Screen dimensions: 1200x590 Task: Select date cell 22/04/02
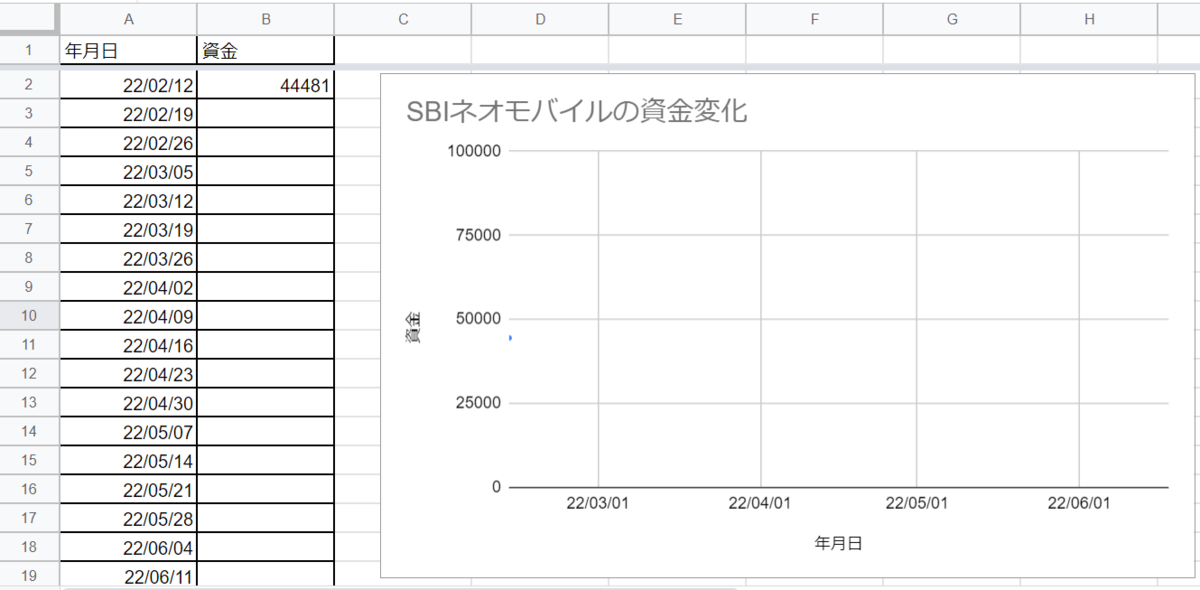[128, 288]
